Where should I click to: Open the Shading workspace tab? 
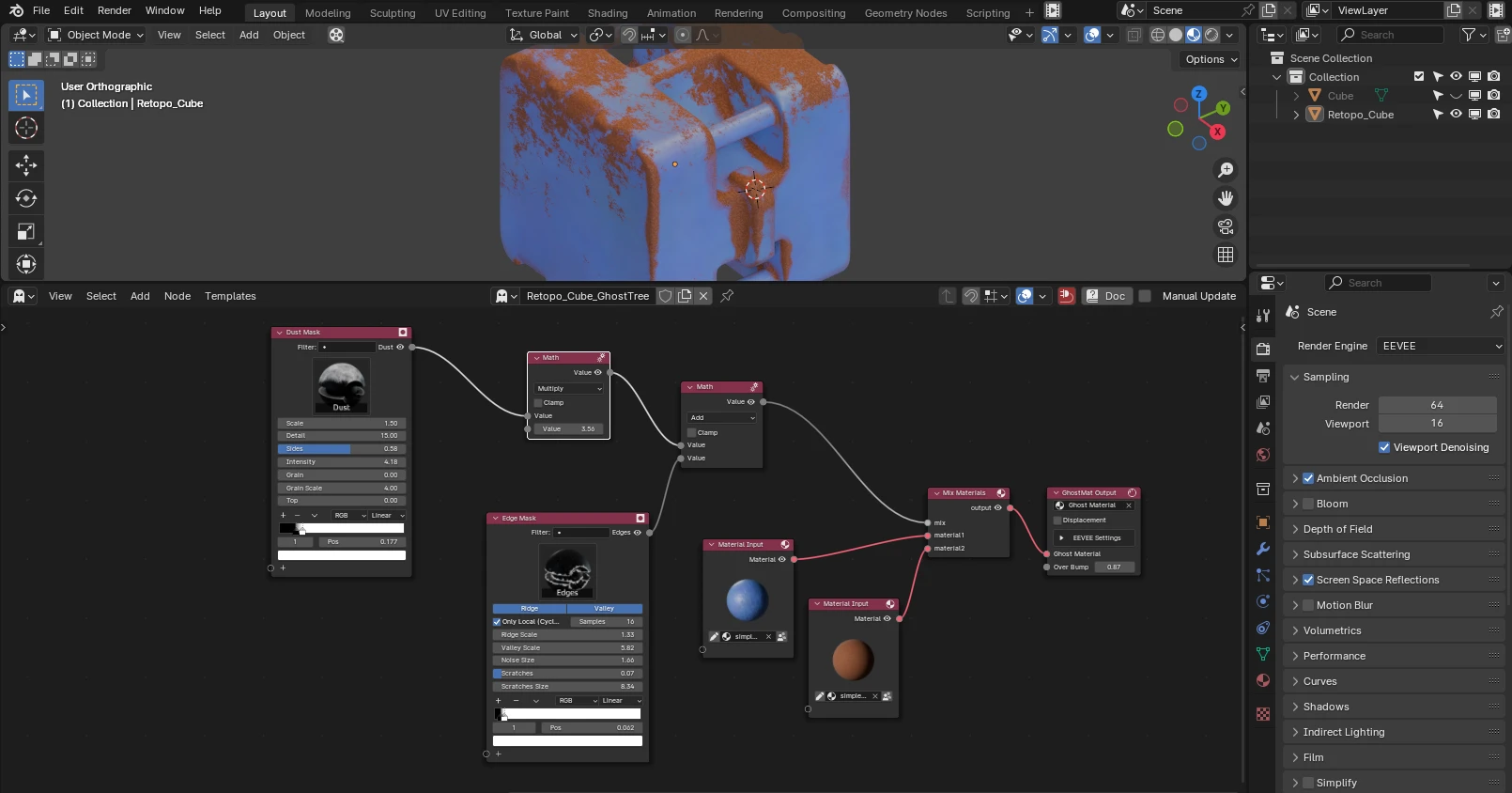point(608,13)
